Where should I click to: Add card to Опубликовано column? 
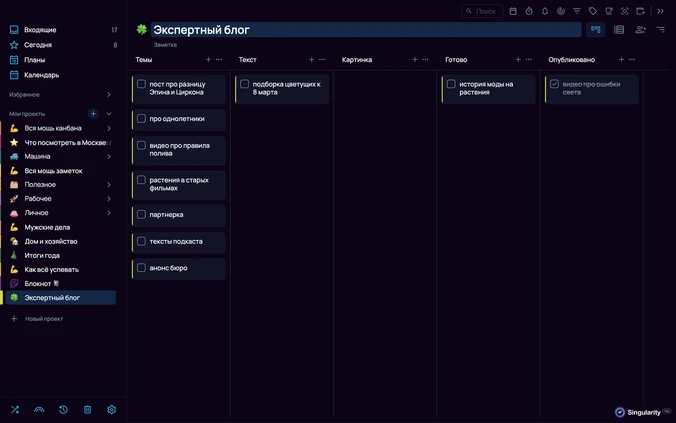click(x=621, y=60)
